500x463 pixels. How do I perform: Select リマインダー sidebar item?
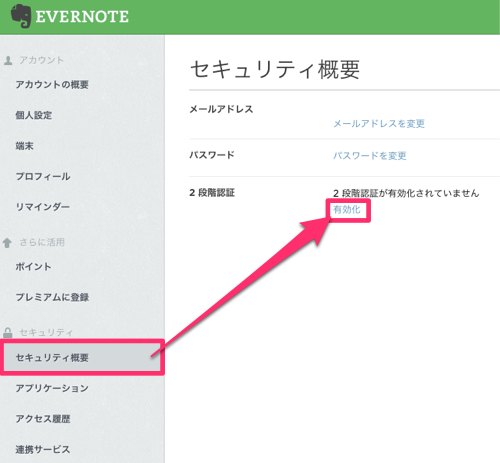pyautogui.click(x=43, y=207)
